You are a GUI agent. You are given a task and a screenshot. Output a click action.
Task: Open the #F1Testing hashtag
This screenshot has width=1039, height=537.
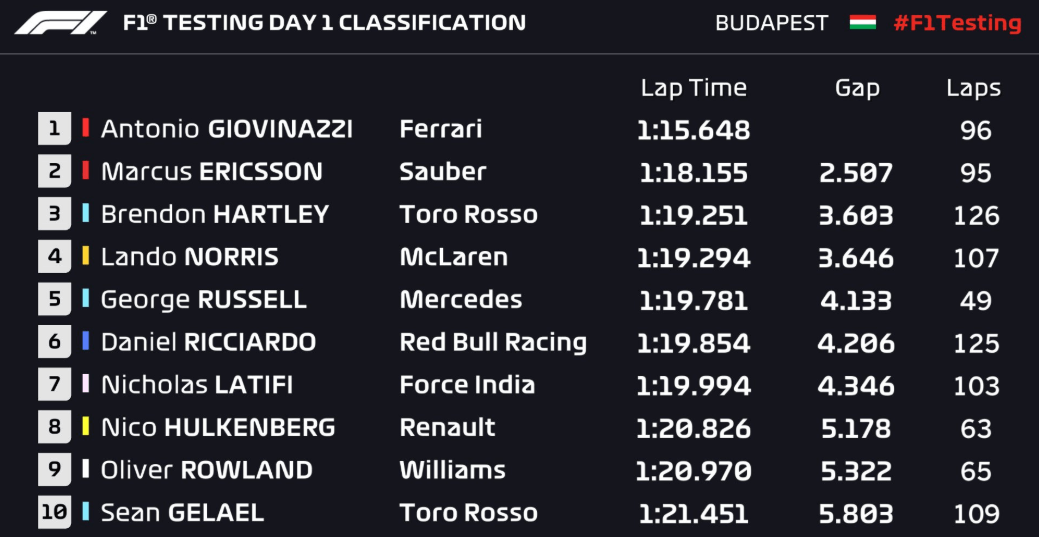coord(957,23)
